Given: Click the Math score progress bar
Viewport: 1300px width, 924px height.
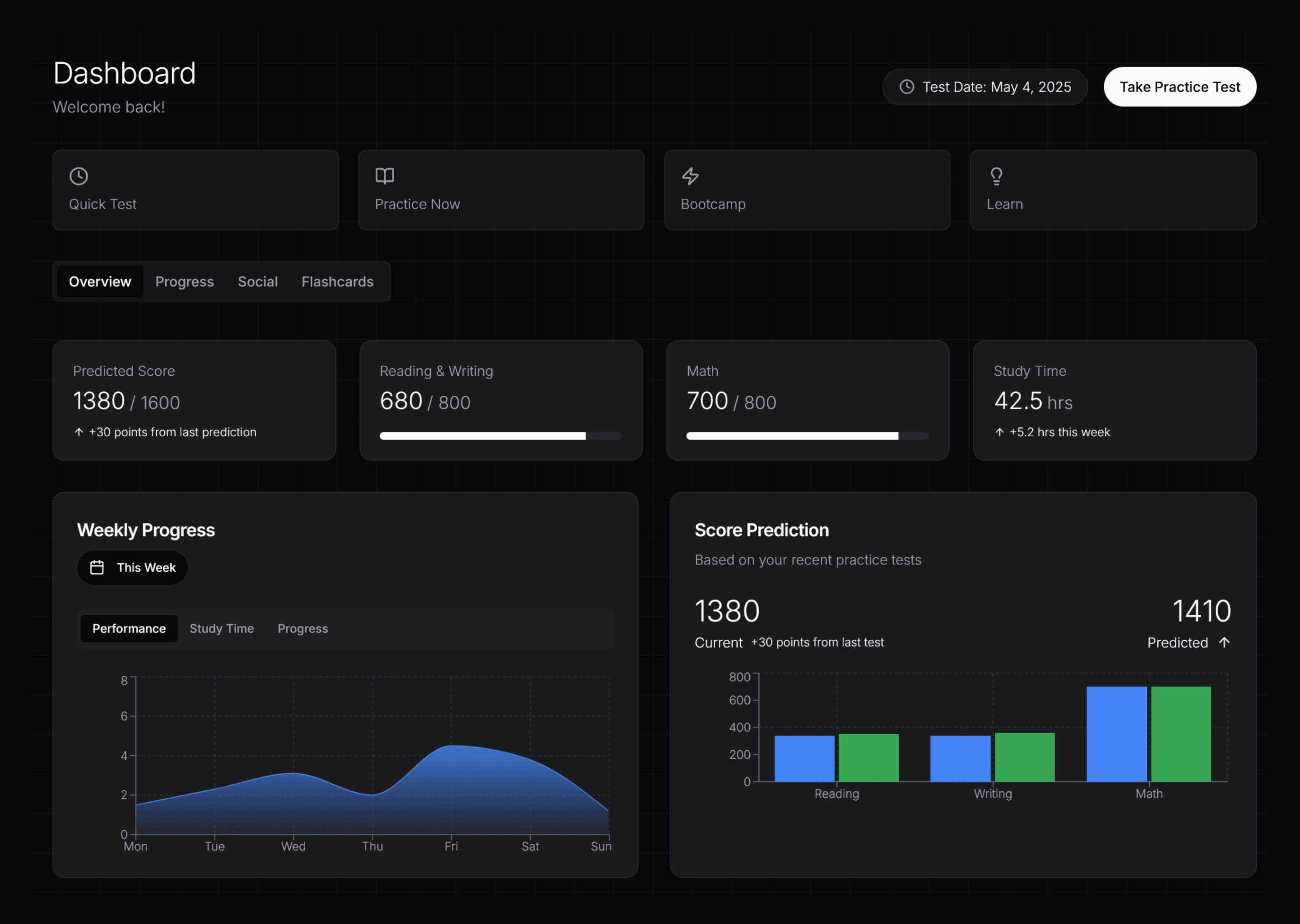Looking at the screenshot, I should pos(807,436).
